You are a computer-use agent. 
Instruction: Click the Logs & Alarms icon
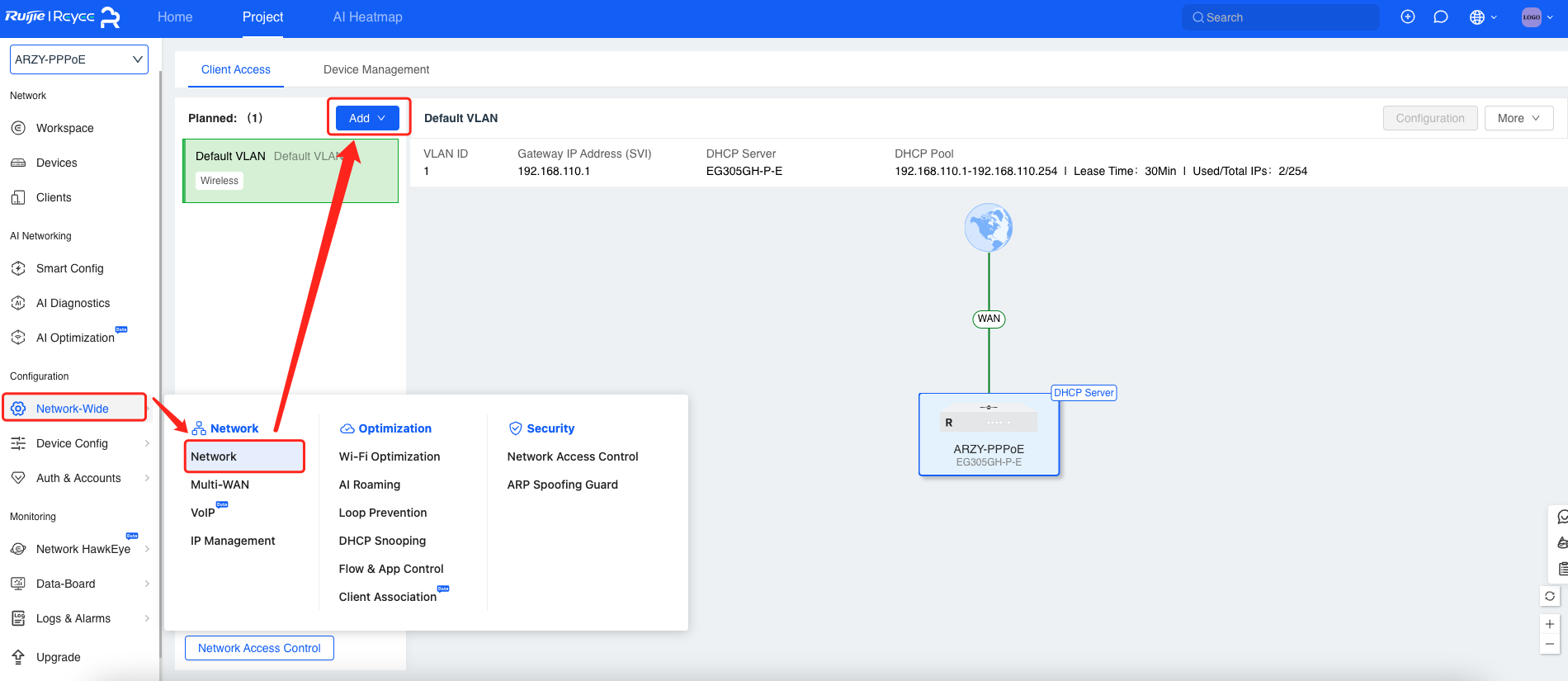click(18, 618)
